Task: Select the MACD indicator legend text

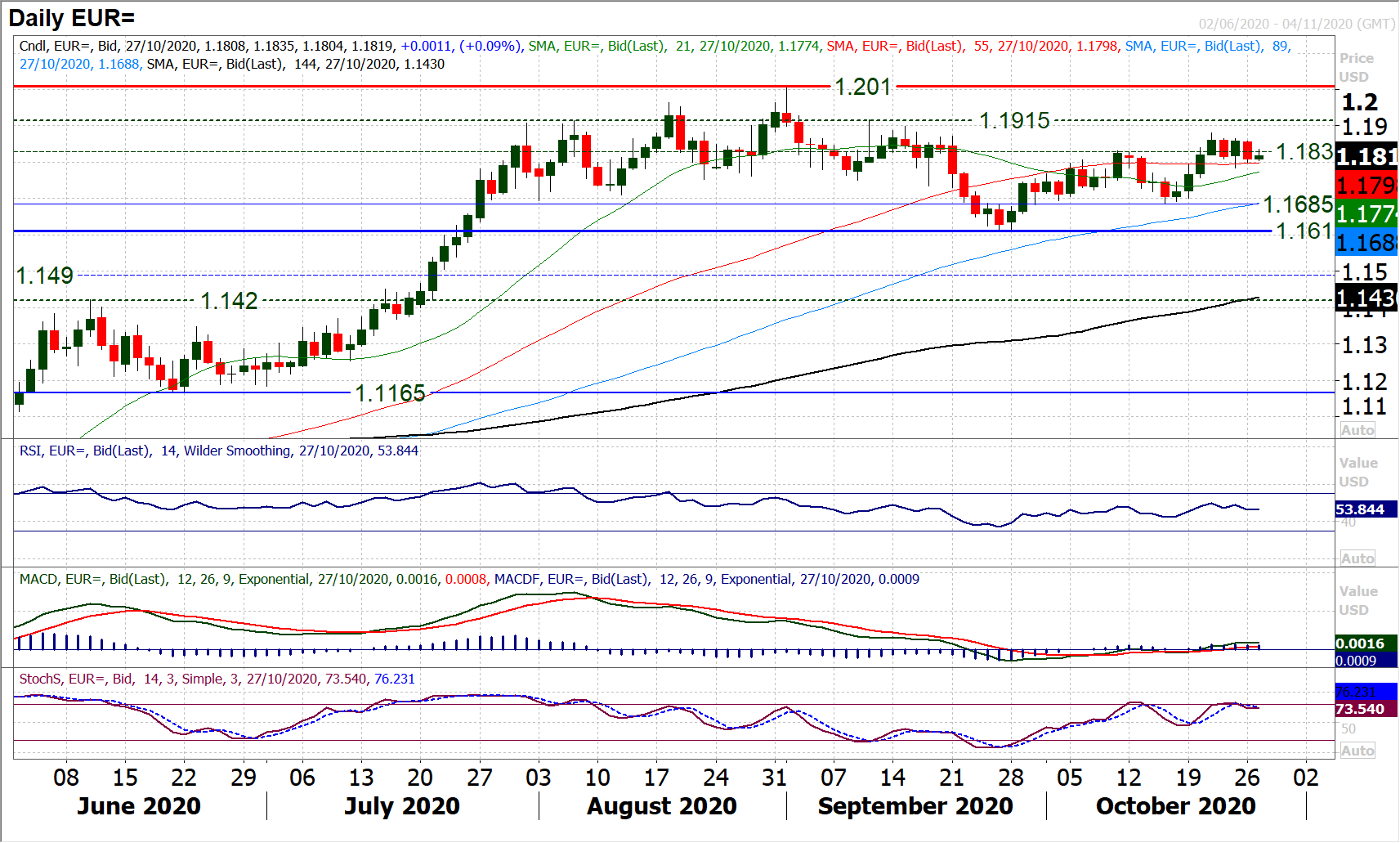Action: 469,579
